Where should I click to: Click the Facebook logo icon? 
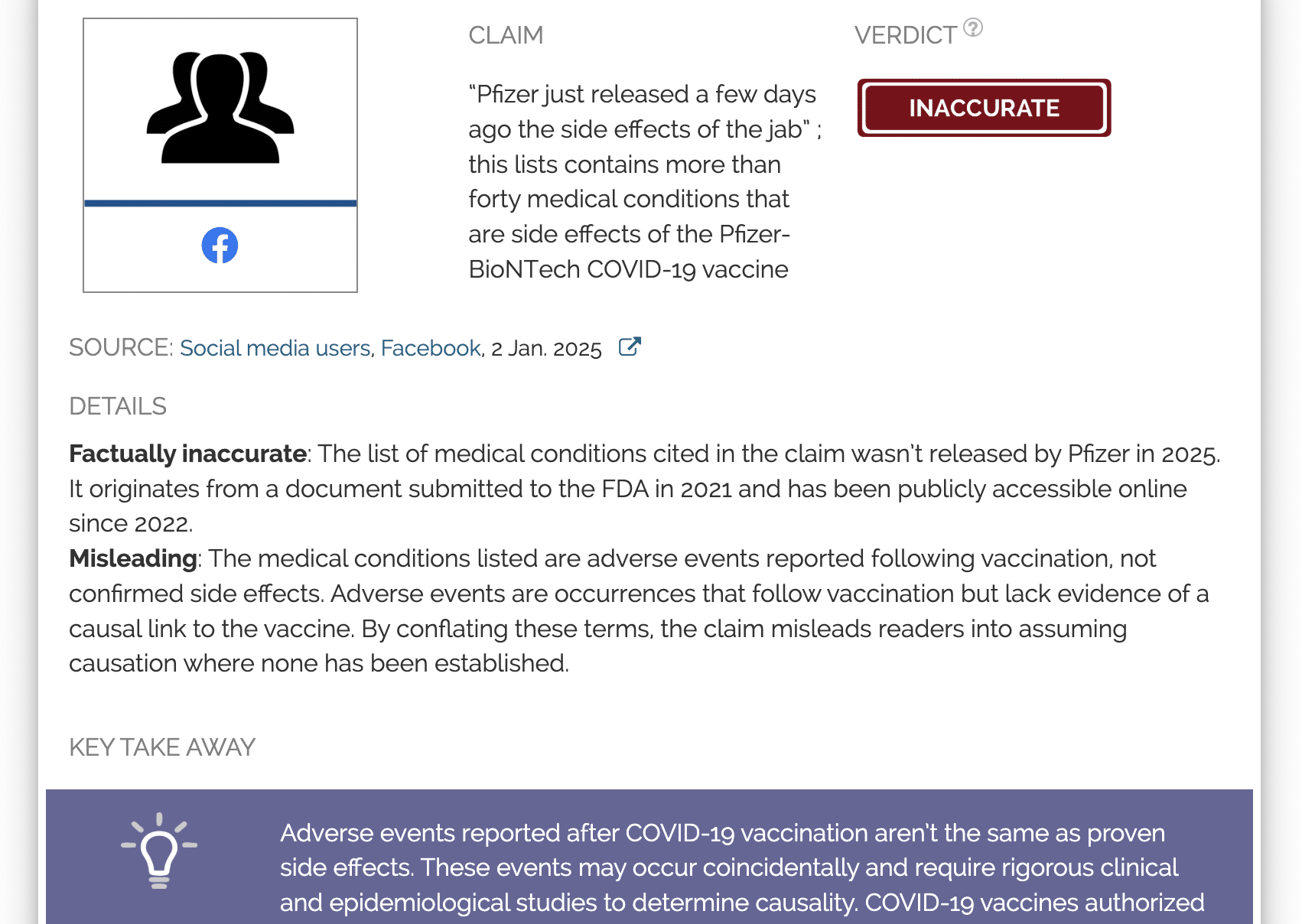pos(220,246)
